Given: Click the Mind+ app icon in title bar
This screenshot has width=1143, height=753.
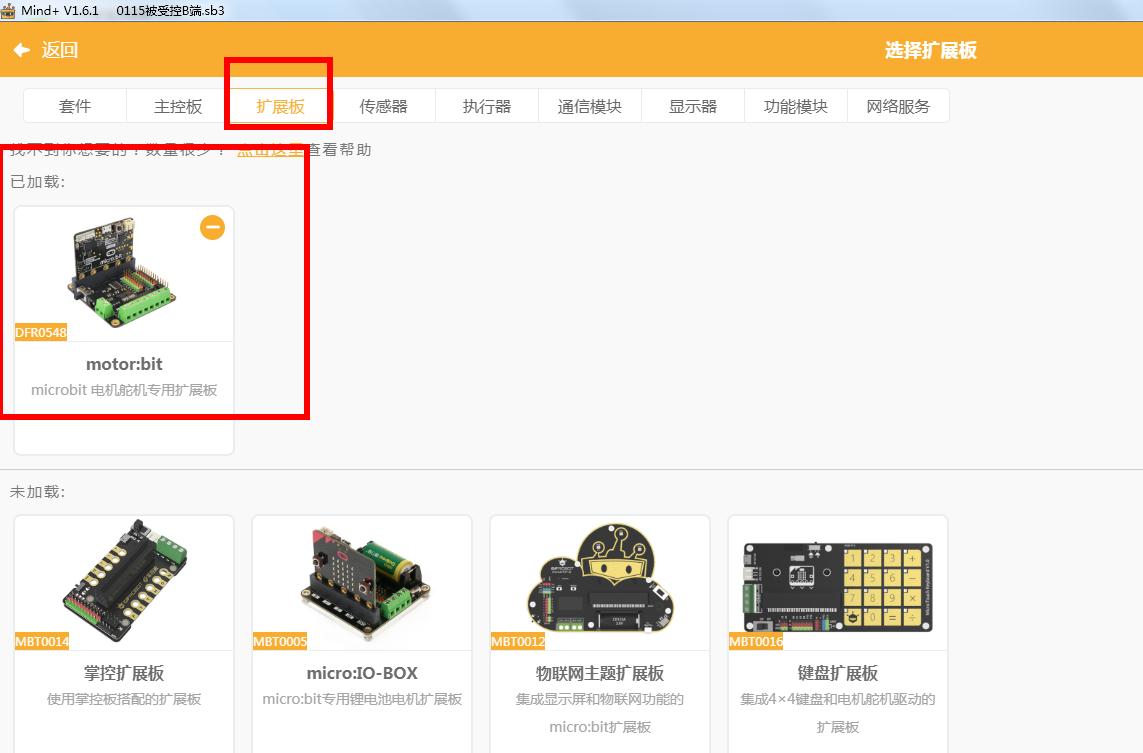Looking at the screenshot, I should (x=8, y=10).
